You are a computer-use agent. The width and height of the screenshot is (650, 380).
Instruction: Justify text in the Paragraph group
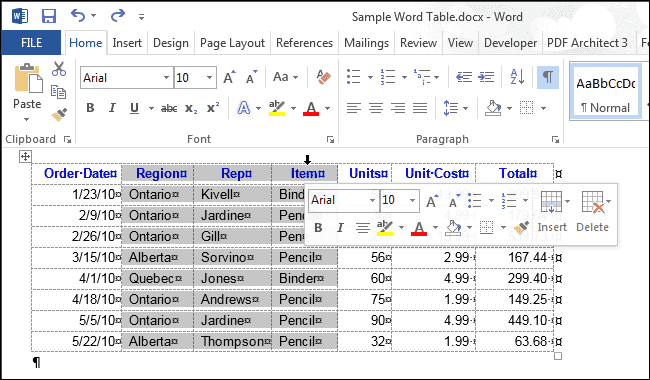tap(420, 108)
